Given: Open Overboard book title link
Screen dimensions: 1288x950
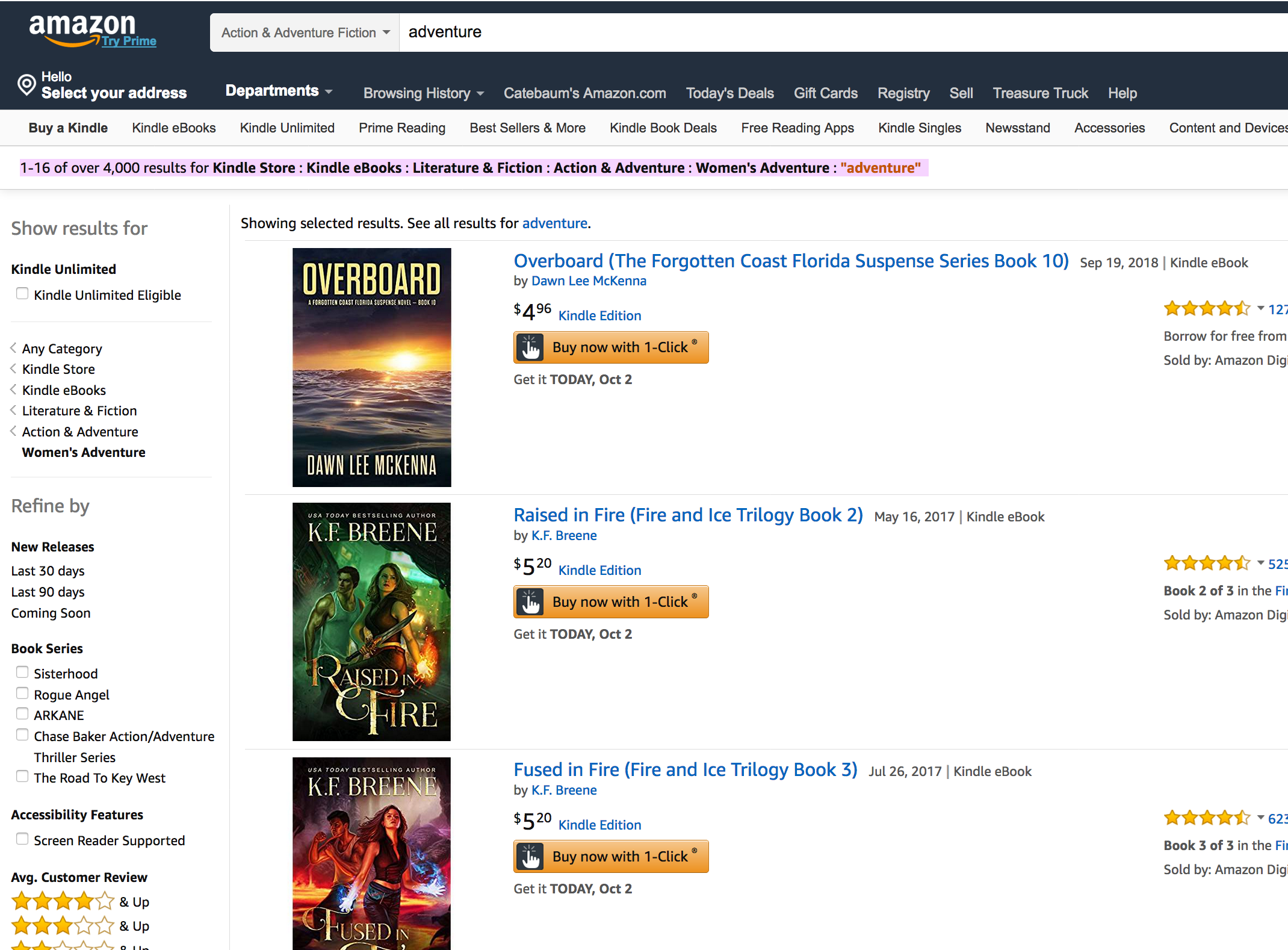Looking at the screenshot, I should (x=791, y=261).
